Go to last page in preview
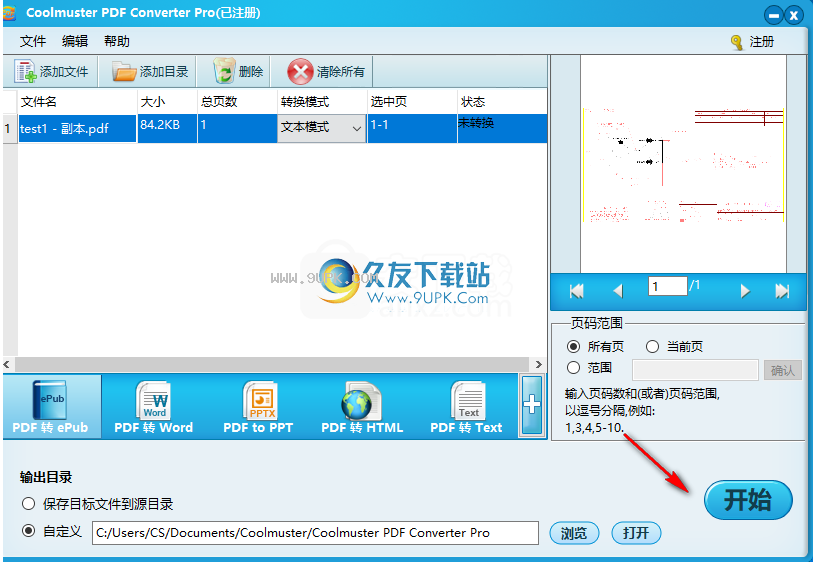814x562 pixels. [782, 291]
